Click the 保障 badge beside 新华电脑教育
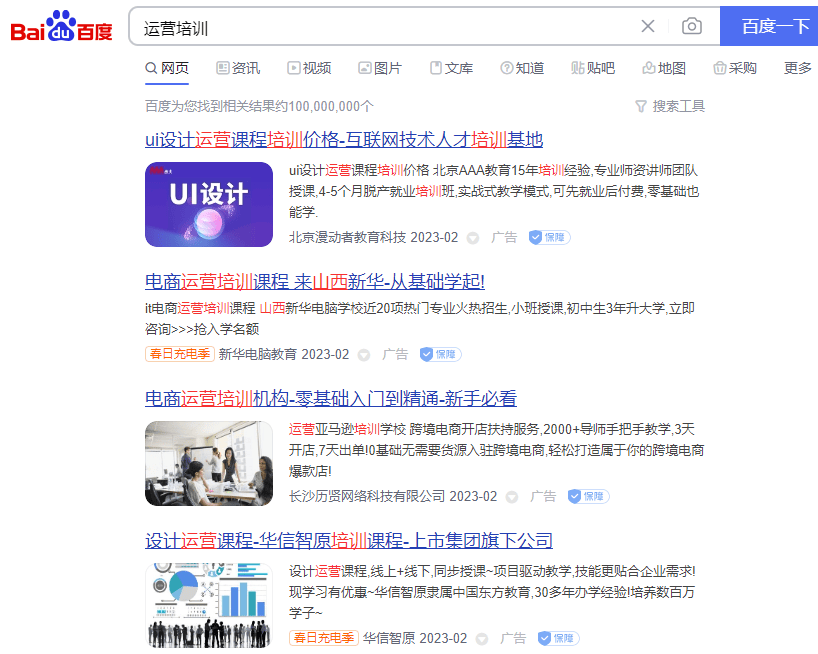Screen dimensions: 818x654 coord(439,354)
